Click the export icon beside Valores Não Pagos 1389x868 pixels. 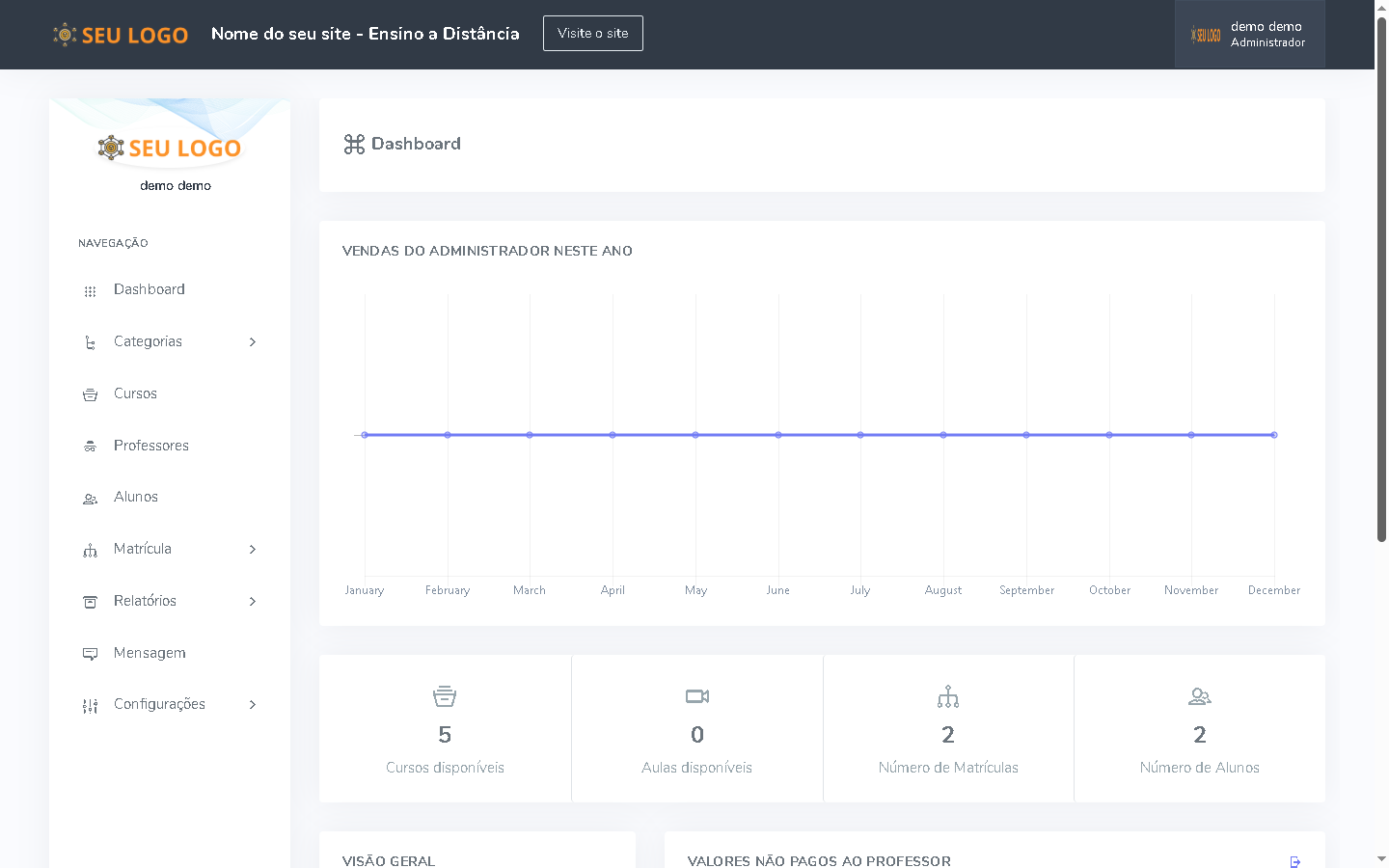click(x=1295, y=861)
